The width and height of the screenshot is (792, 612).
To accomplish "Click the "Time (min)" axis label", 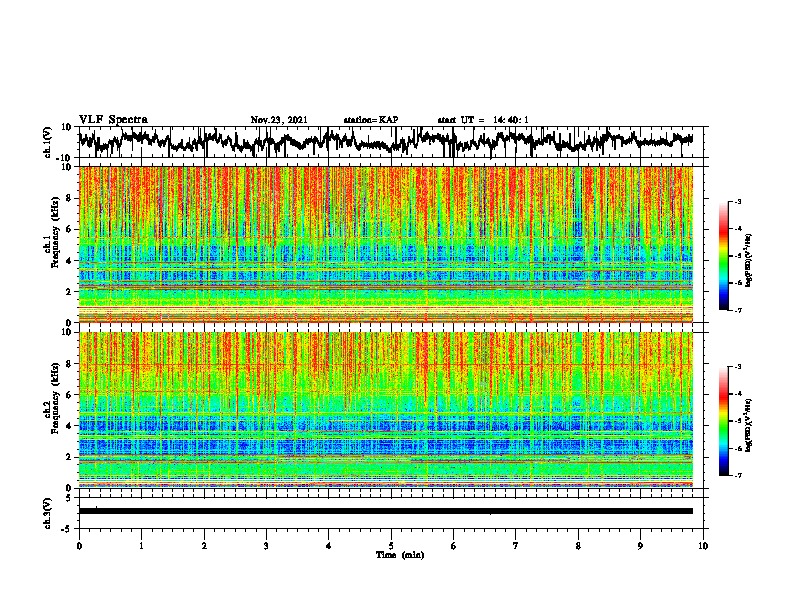I will coord(400,555).
